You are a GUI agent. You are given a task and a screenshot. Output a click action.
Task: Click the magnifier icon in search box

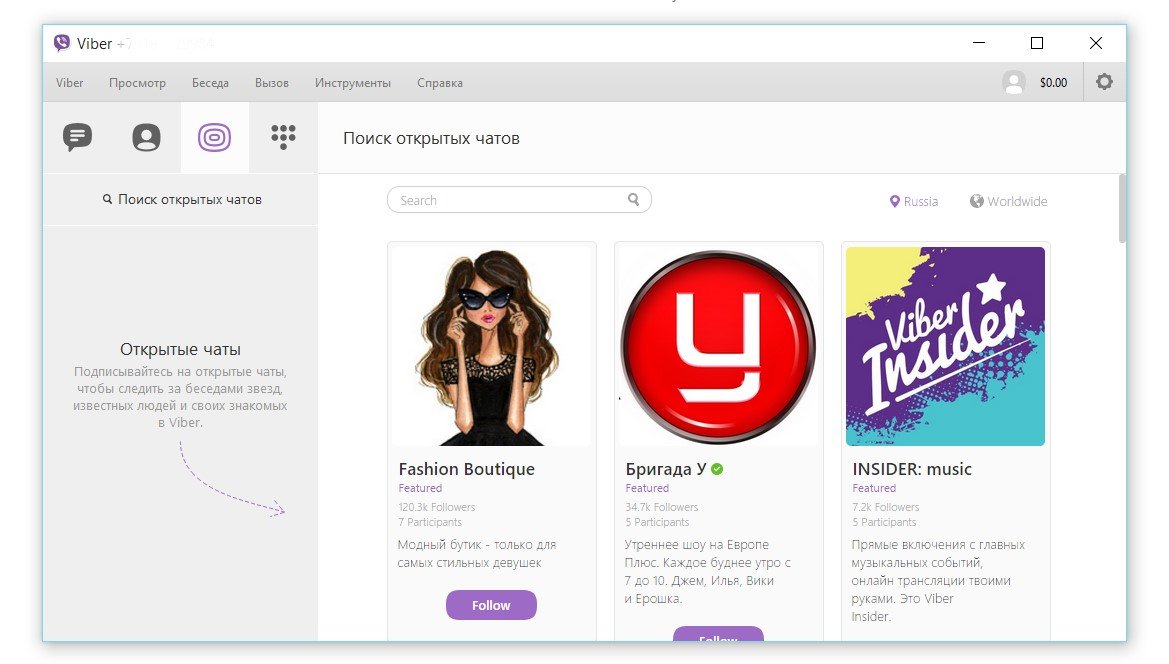point(633,199)
